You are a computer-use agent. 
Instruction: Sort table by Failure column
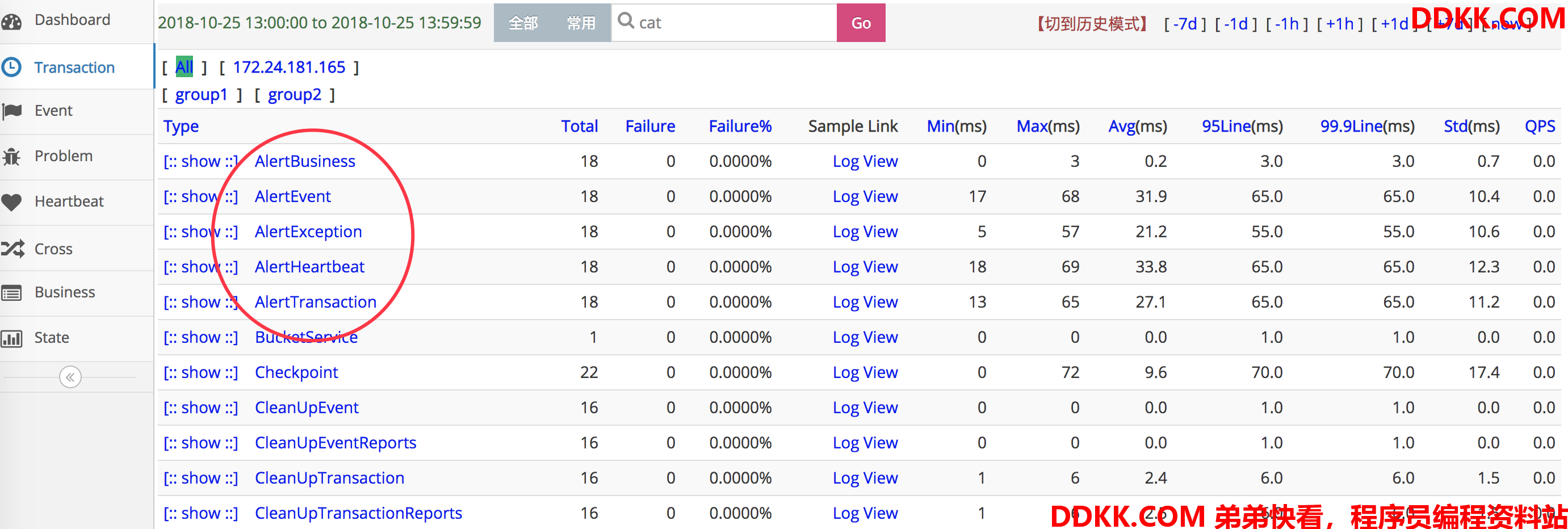pos(650,126)
